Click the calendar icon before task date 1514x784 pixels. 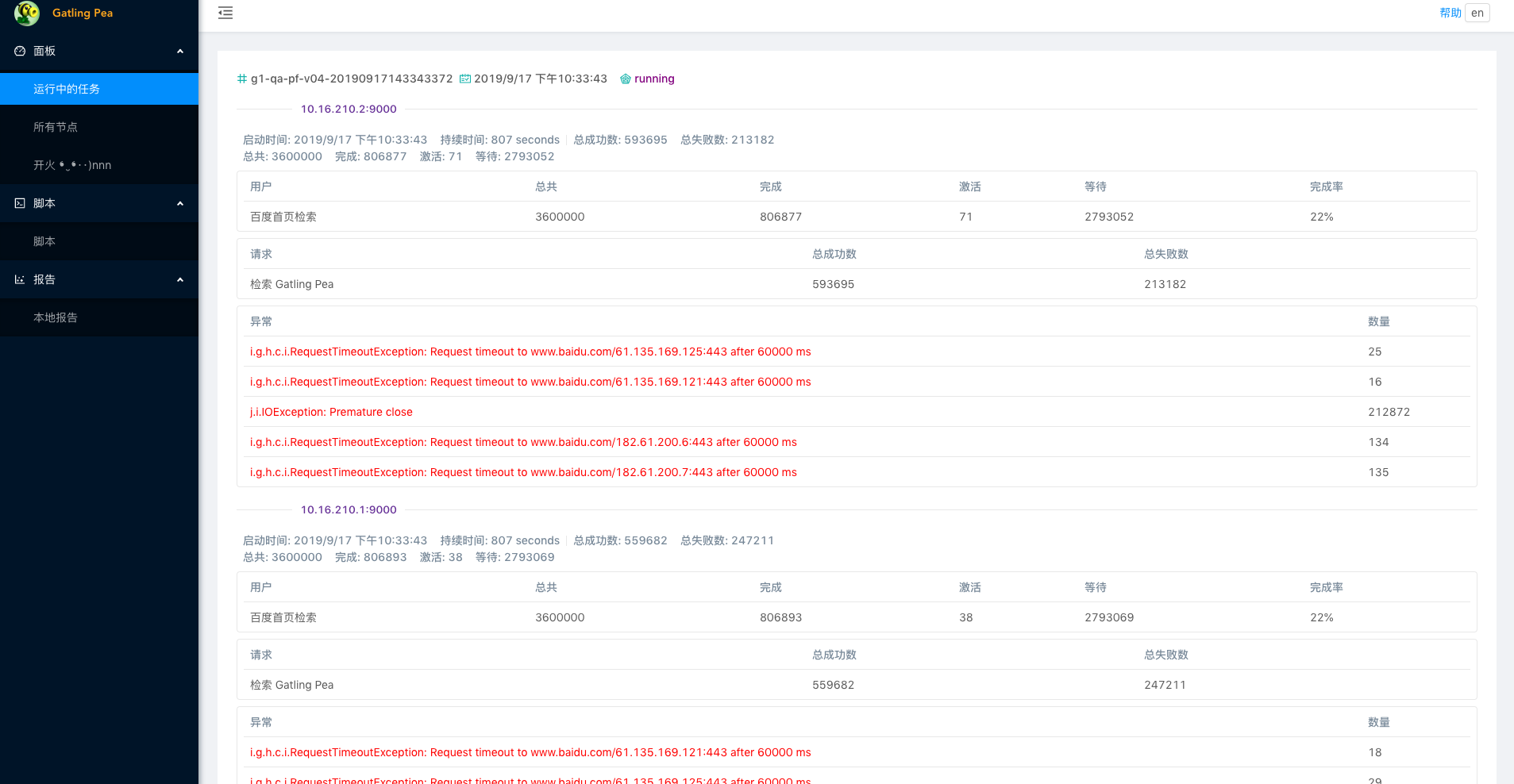coord(465,79)
